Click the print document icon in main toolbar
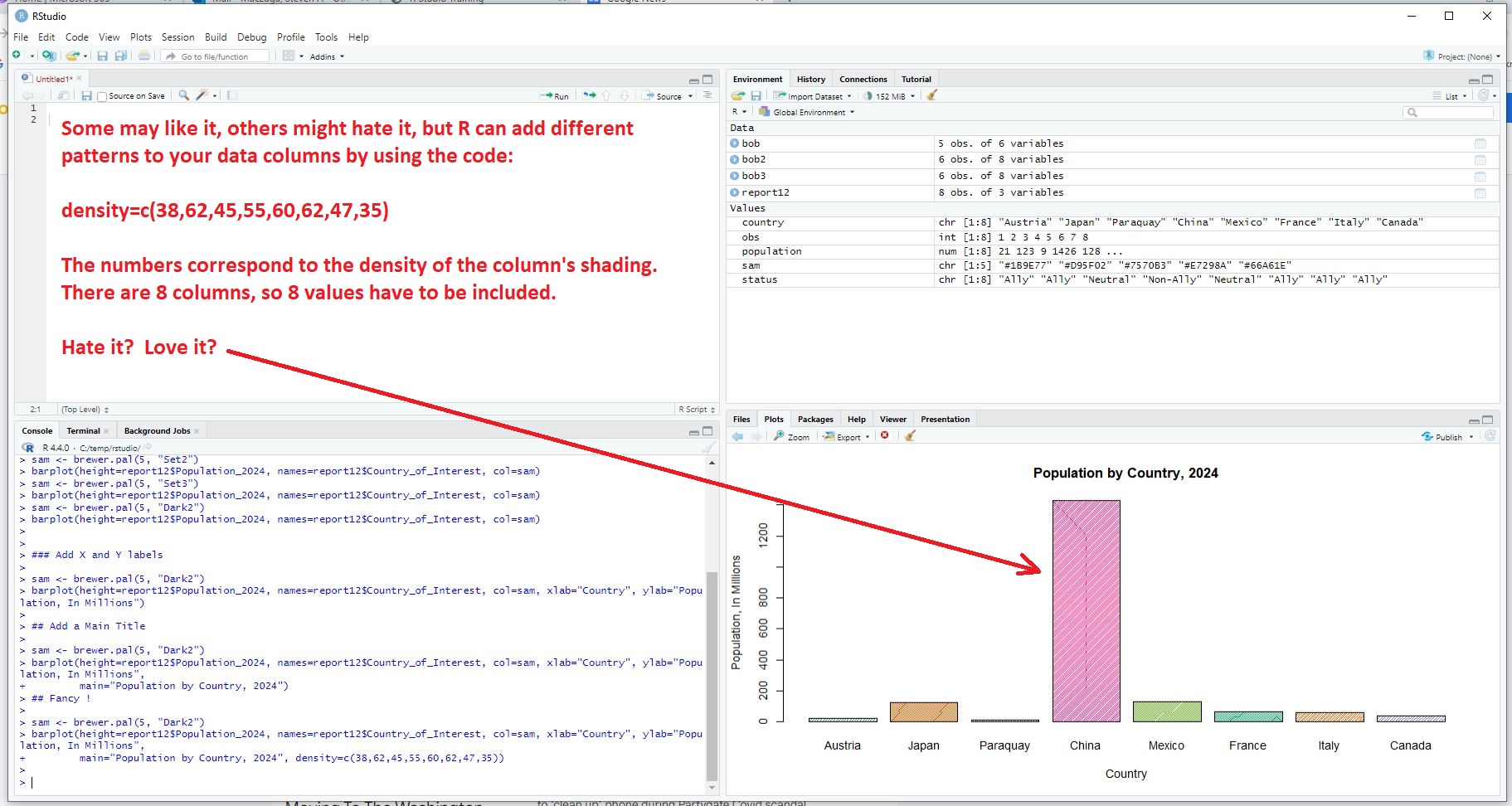This screenshot has height=806, width=1512. tap(144, 56)
